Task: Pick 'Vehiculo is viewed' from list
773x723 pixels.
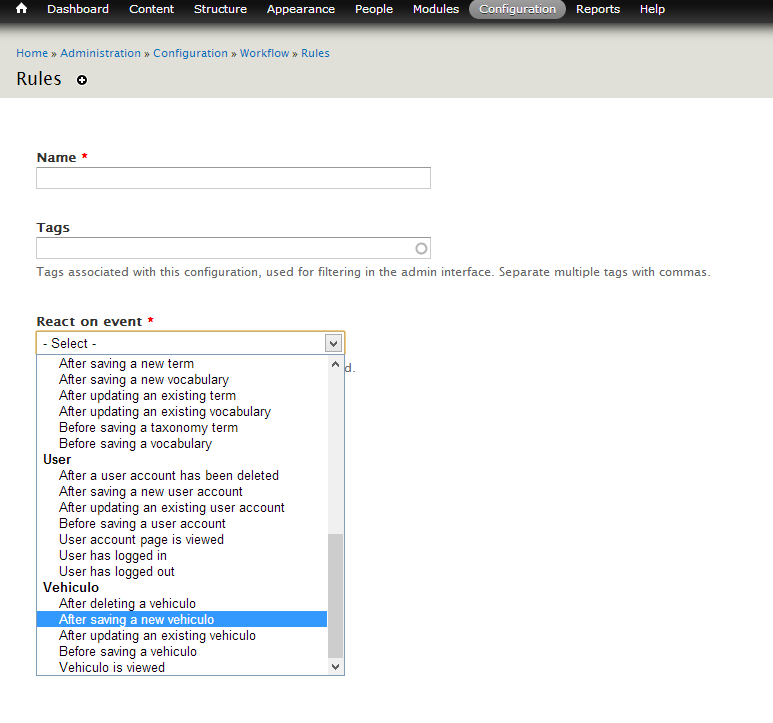Action: click(112, 668)
